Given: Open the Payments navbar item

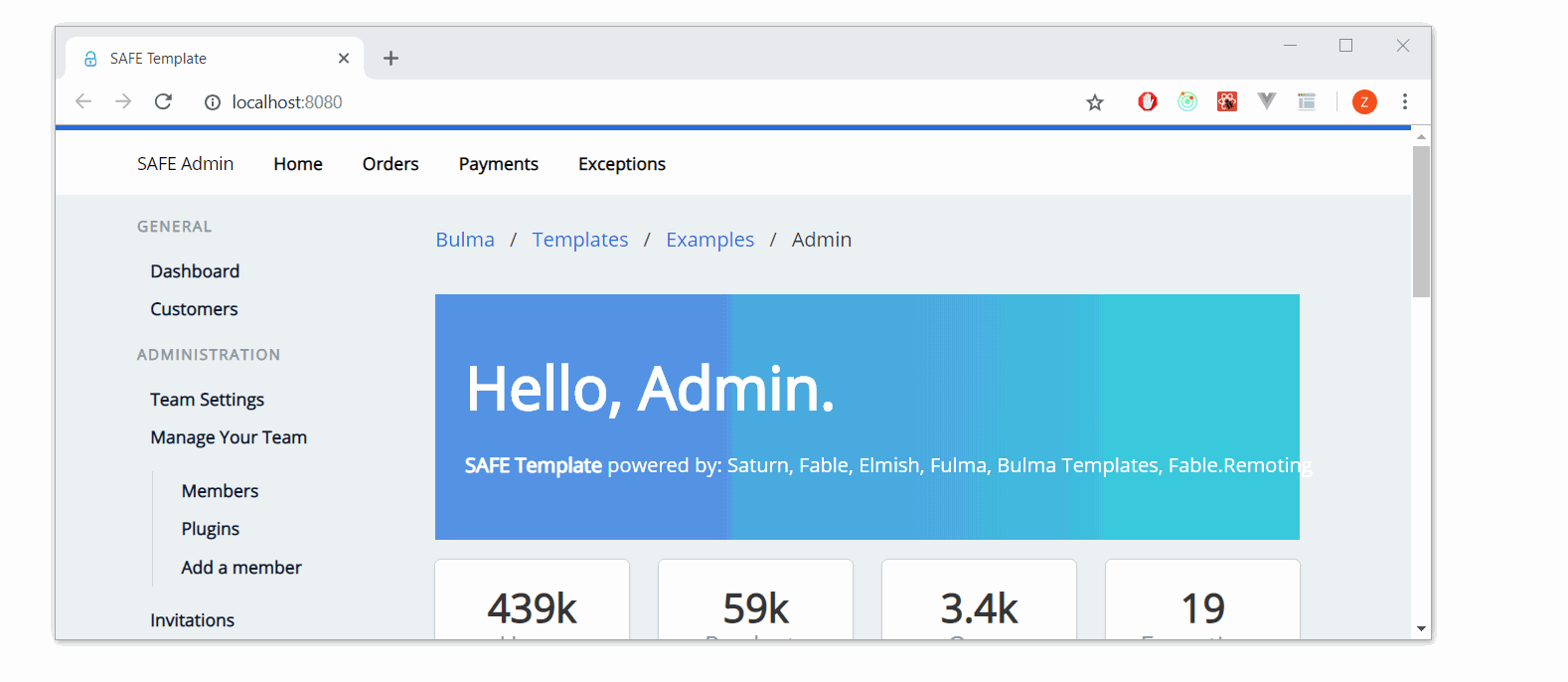Looking at the screenshot, I should [499, 164].
